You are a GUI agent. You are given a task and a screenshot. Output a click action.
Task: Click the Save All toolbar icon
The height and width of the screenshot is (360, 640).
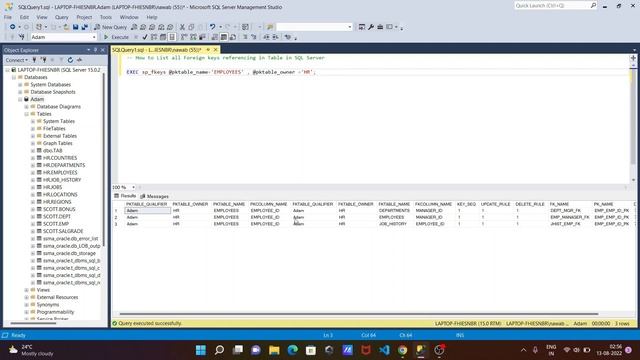pyautogui.click(x=84, y=27)
